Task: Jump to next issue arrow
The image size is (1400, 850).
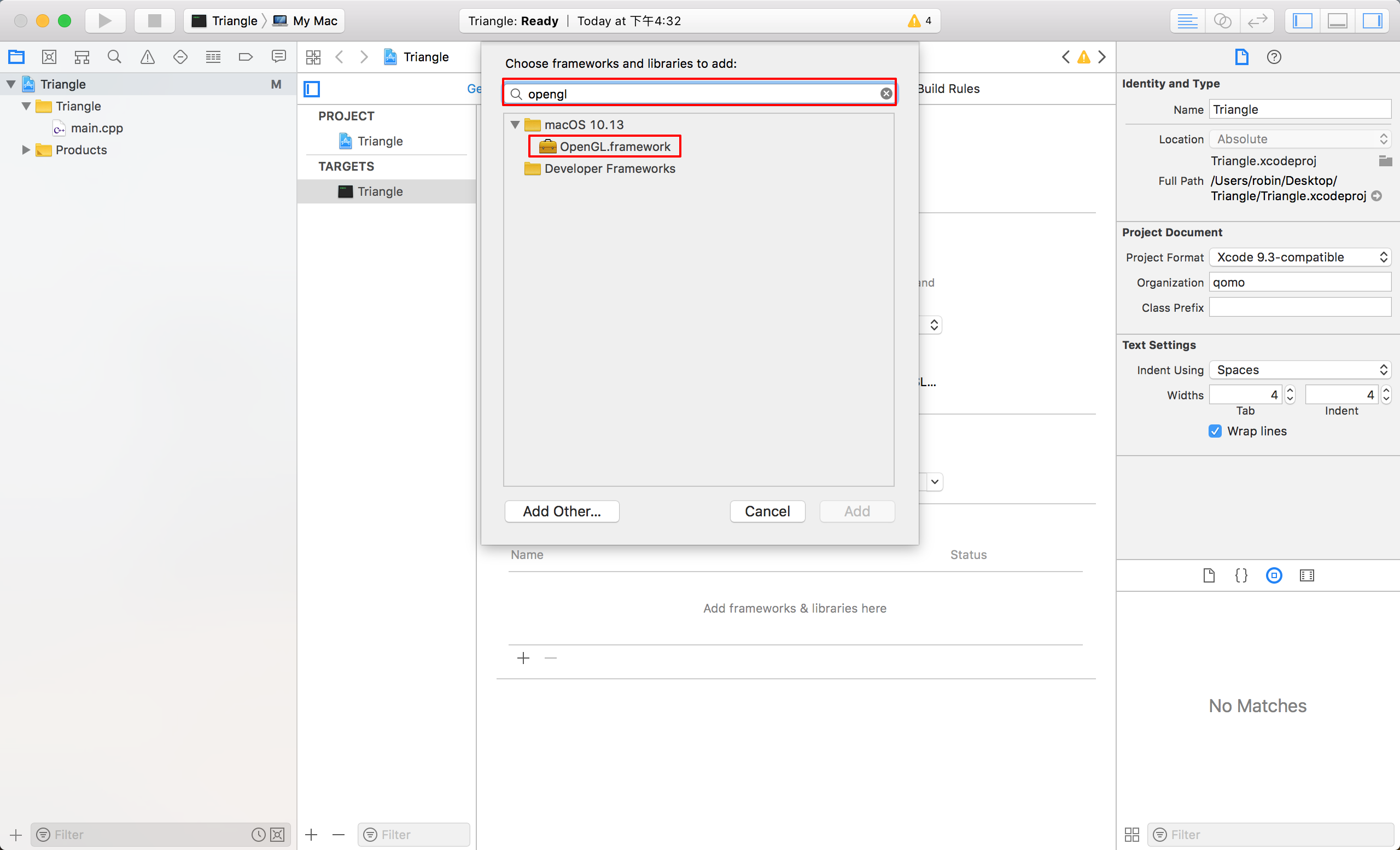Action: pyautogui.click(x=1102, y=57)
